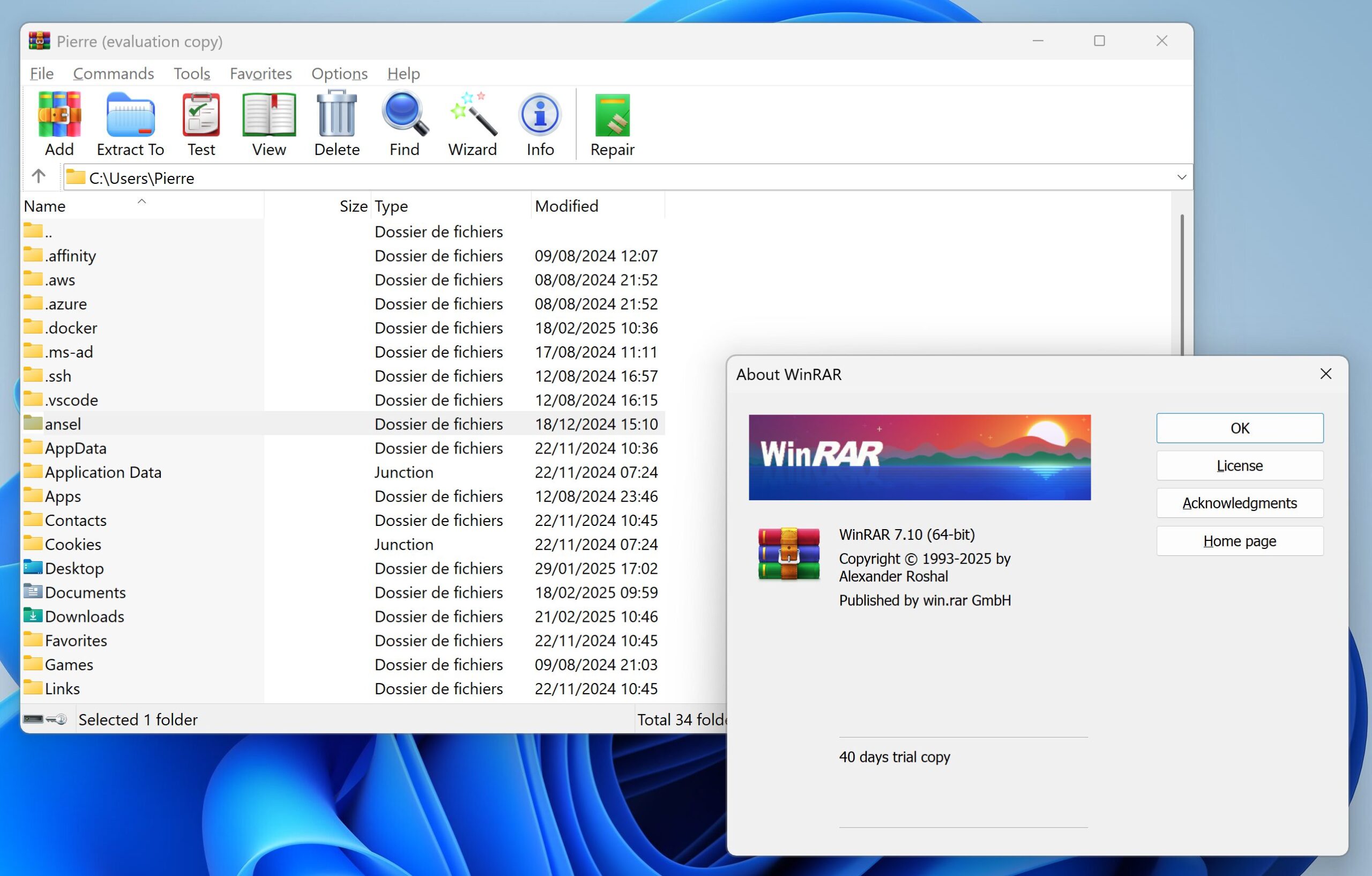
Task: Click the Find magnifier icon
Action: (x=405, y=115)
